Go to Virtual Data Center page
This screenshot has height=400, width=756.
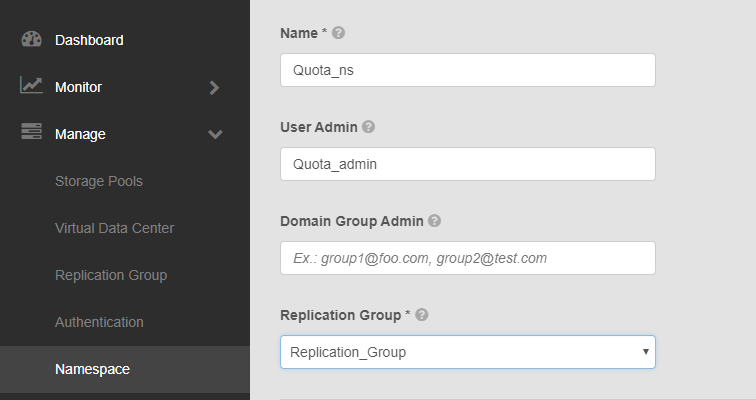(x=114, y=228)
